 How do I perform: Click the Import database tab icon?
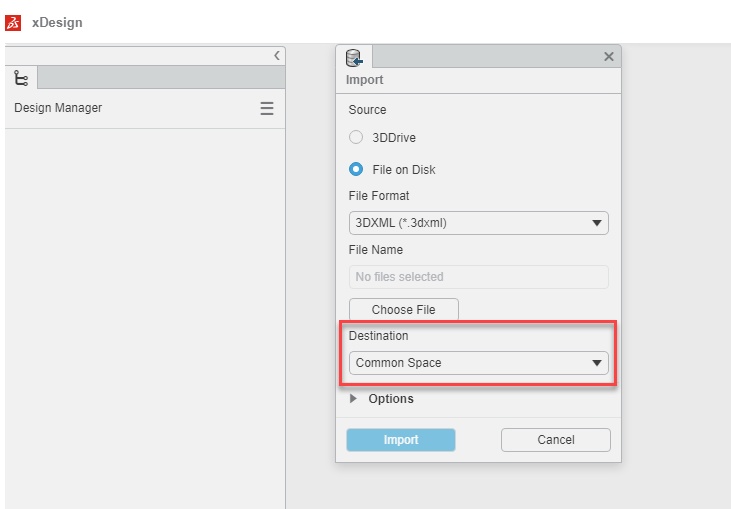[353, 57]
